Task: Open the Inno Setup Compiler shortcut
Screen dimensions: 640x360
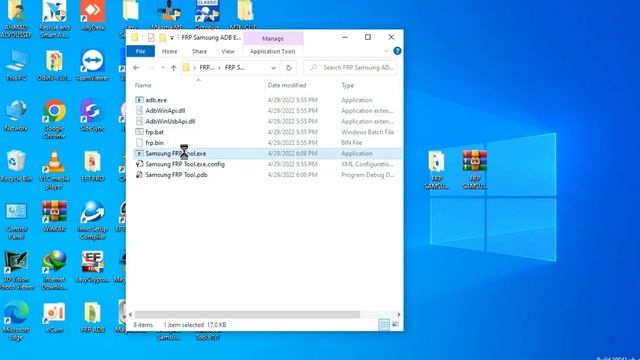Action: [x=93, y=221]
